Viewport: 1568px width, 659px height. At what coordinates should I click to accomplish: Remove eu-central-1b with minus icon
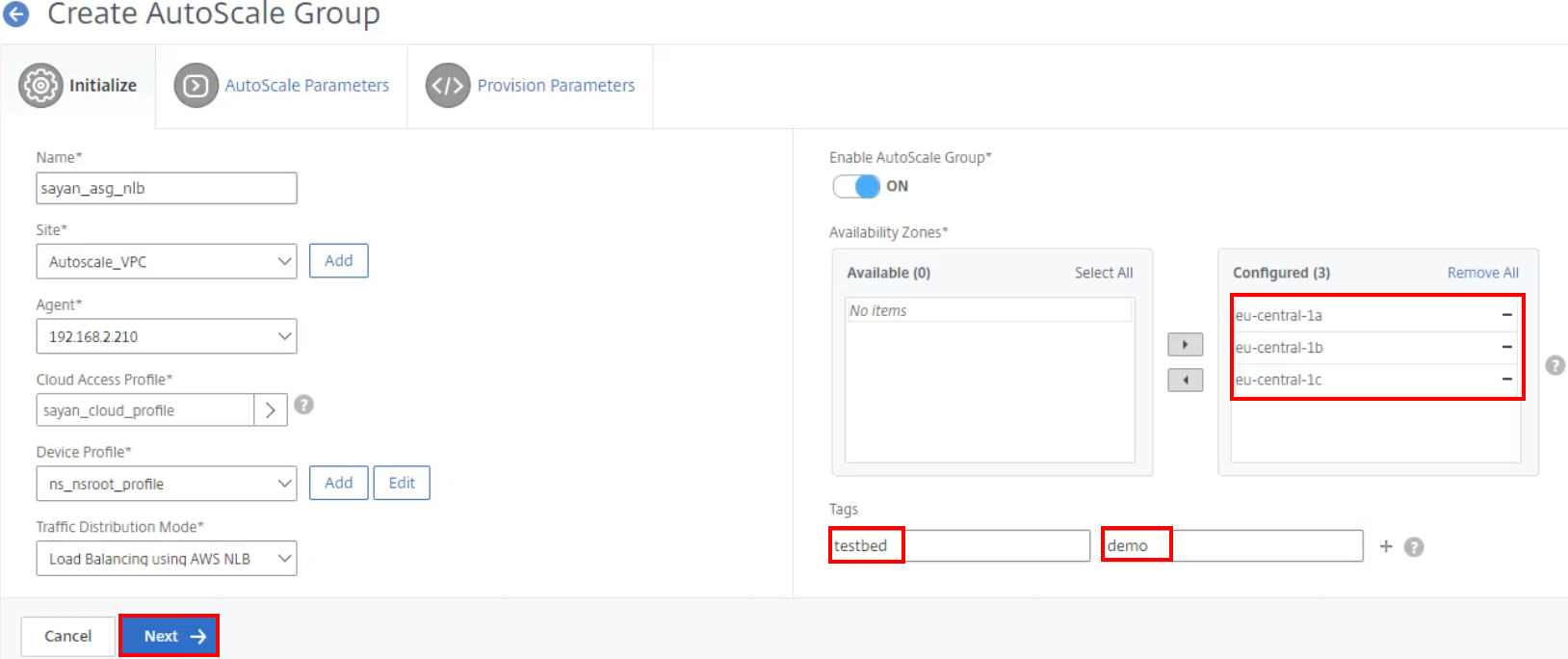(x=1506, y=347)
